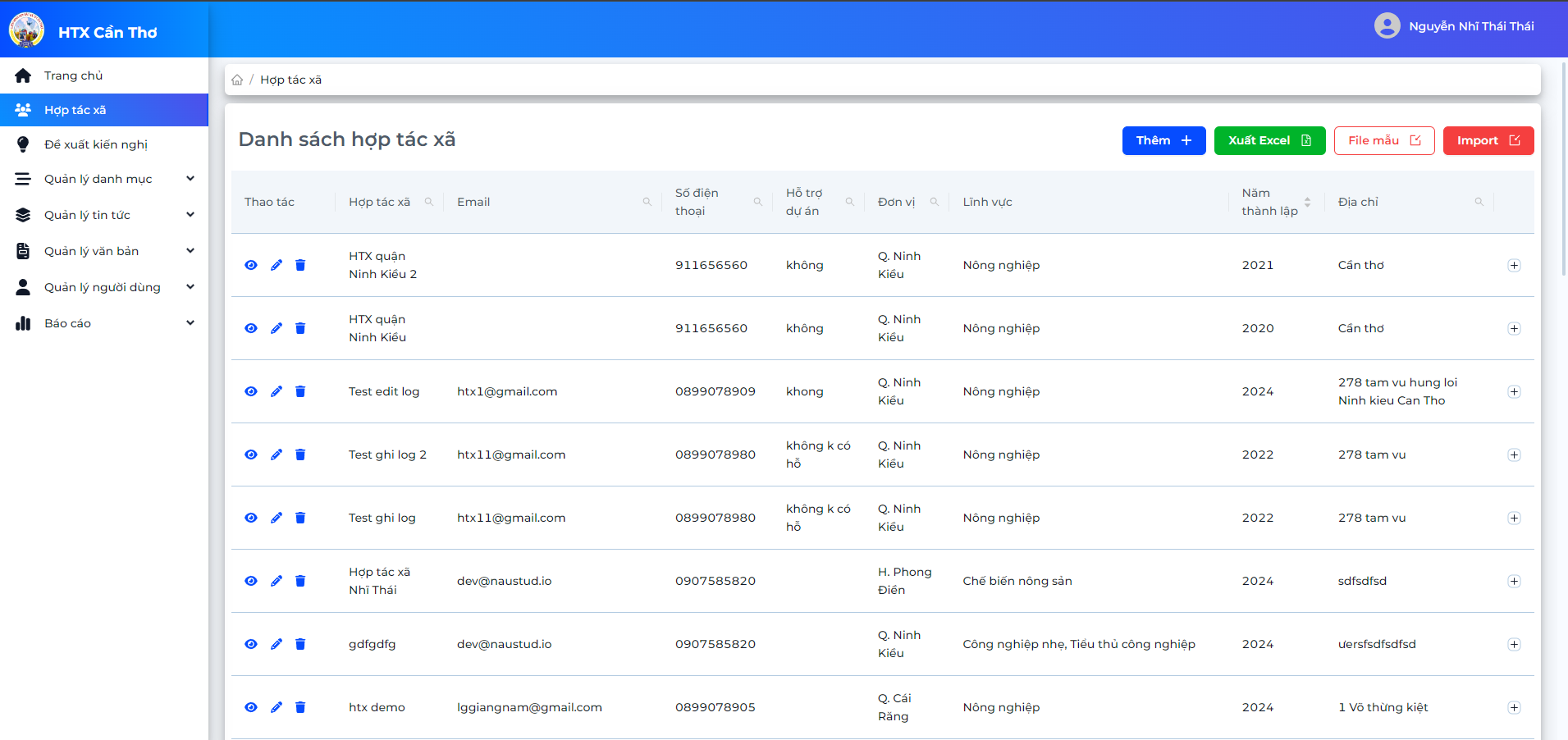Viewport: 1568px width, 740px height.
Task: Expand the row with address sdfsdfsd
Action: (x=1514, y=581)
